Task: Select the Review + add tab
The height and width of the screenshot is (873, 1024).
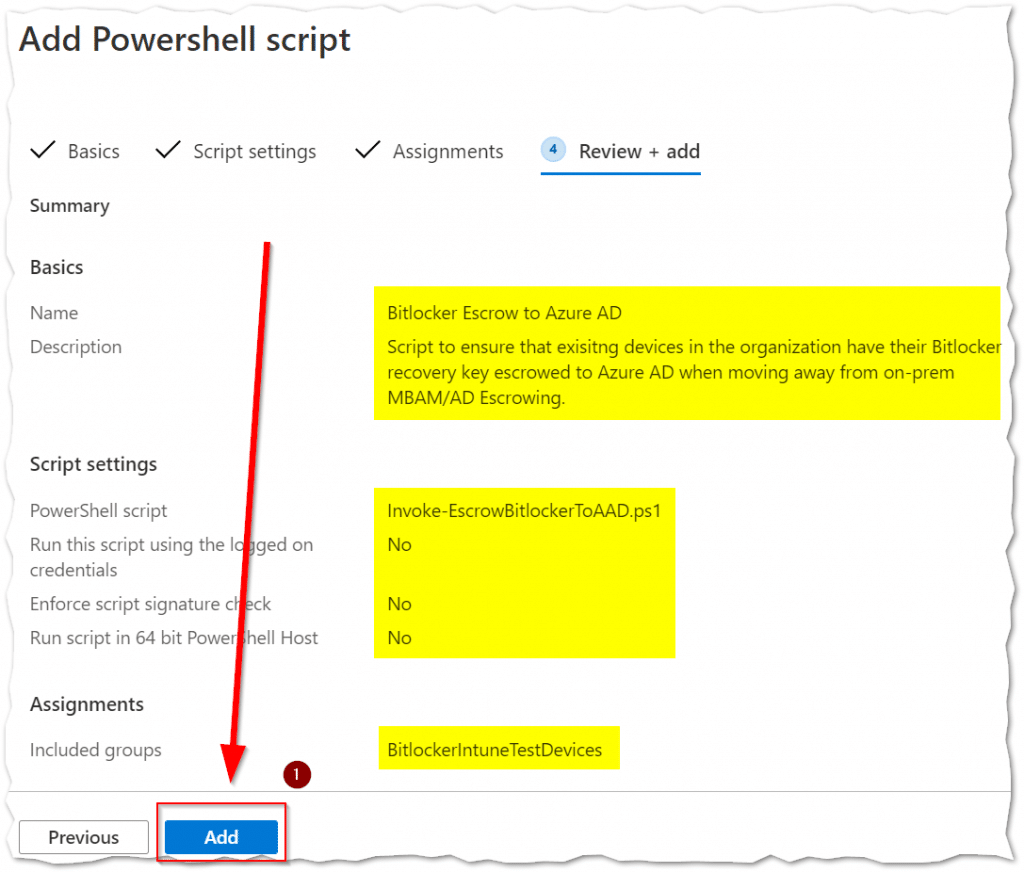Action: point(638,151)
